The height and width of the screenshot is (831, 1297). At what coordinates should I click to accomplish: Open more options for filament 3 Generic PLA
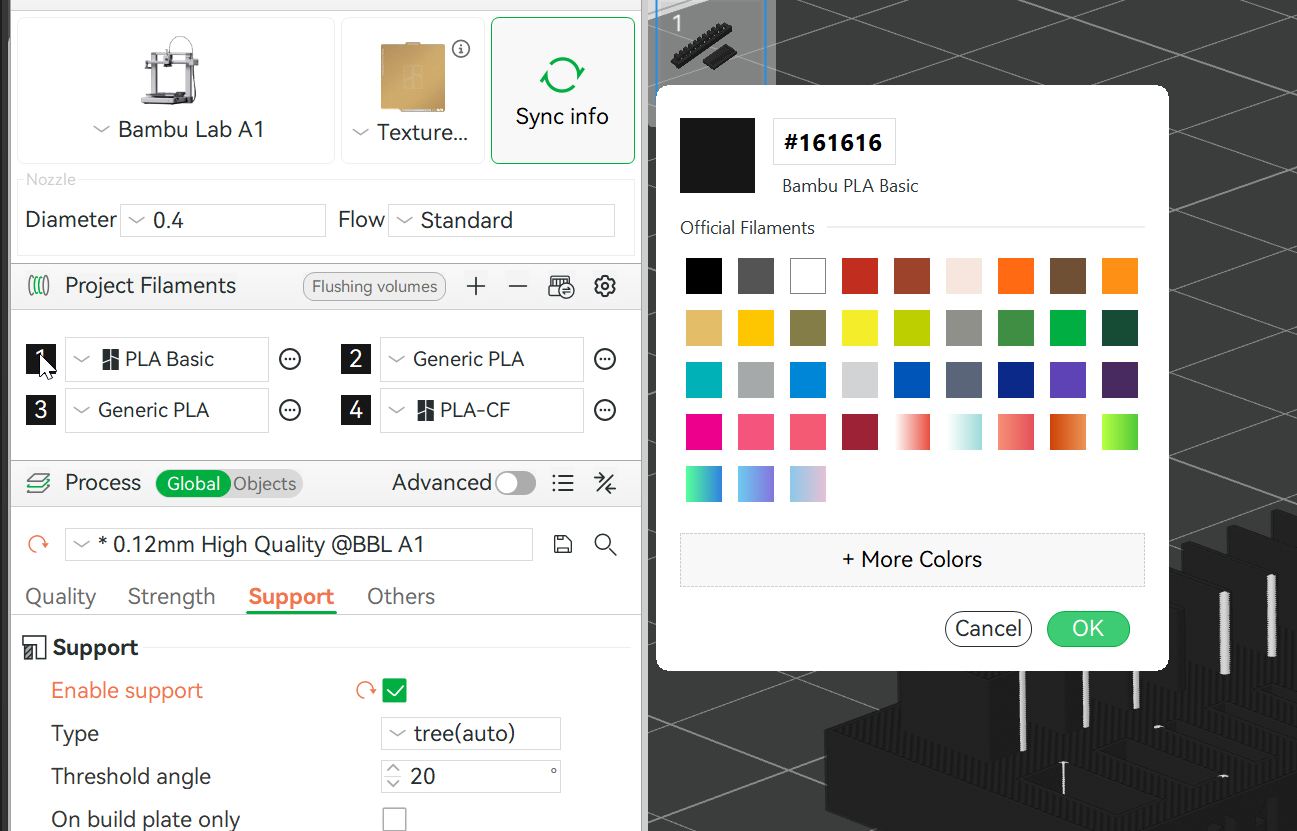pos(290,410)
